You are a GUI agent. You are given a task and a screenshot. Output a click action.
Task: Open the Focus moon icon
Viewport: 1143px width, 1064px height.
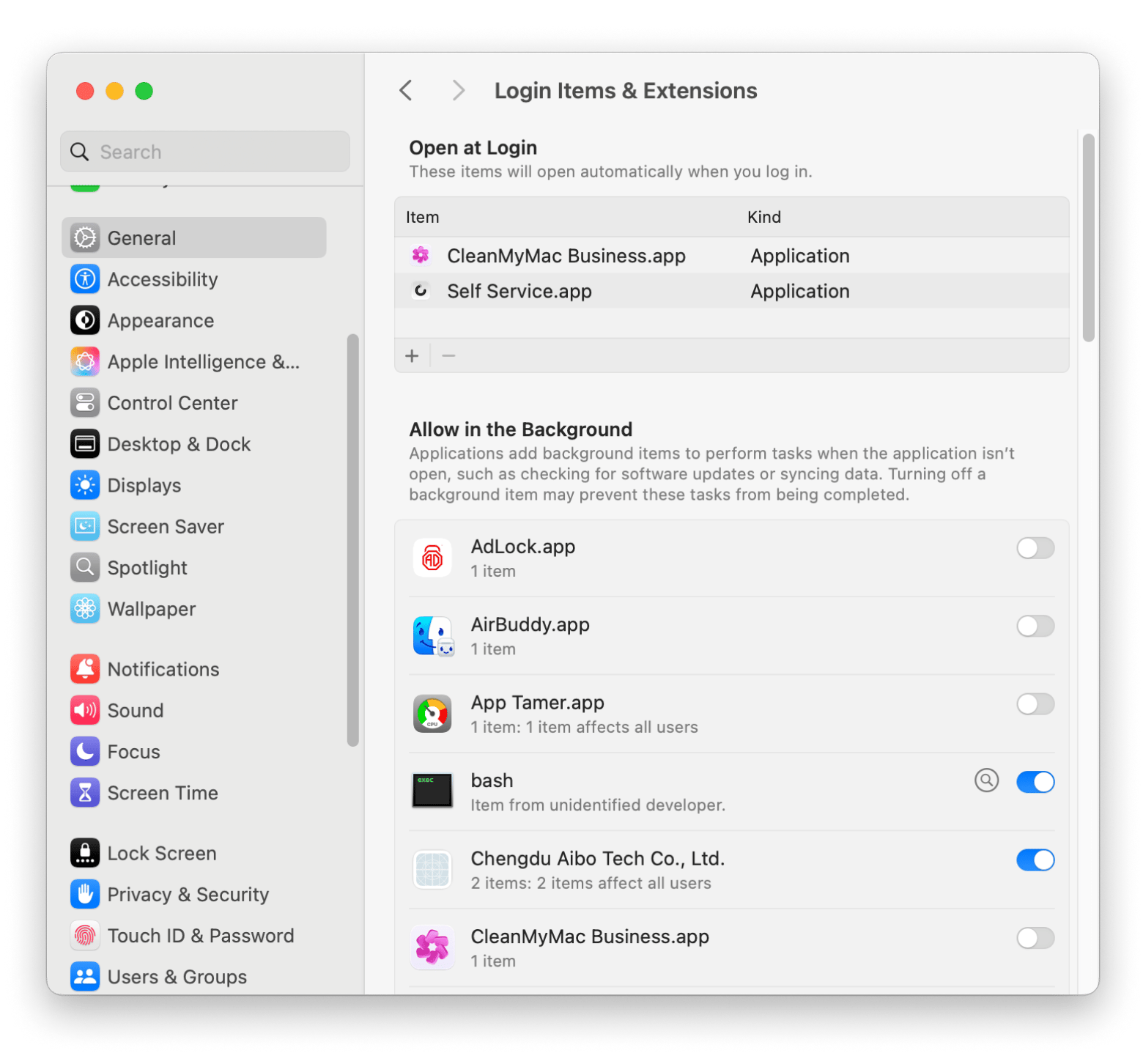85,752
